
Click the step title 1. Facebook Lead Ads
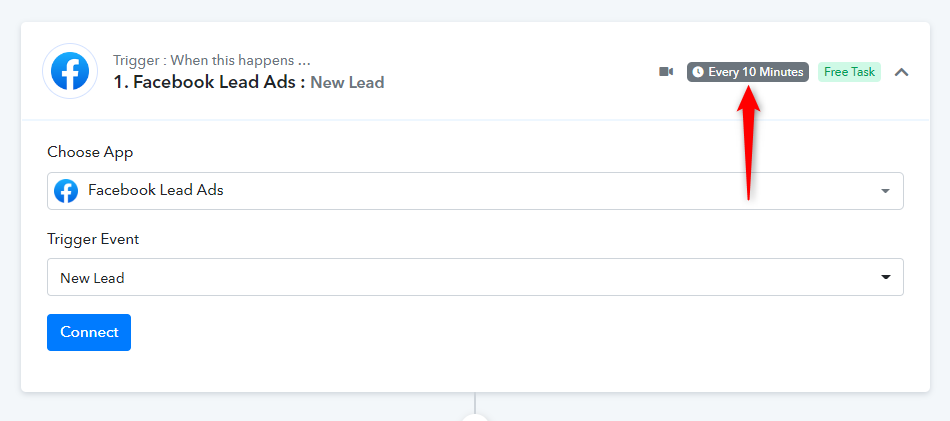pyautogui.click(x=209, y=82)
